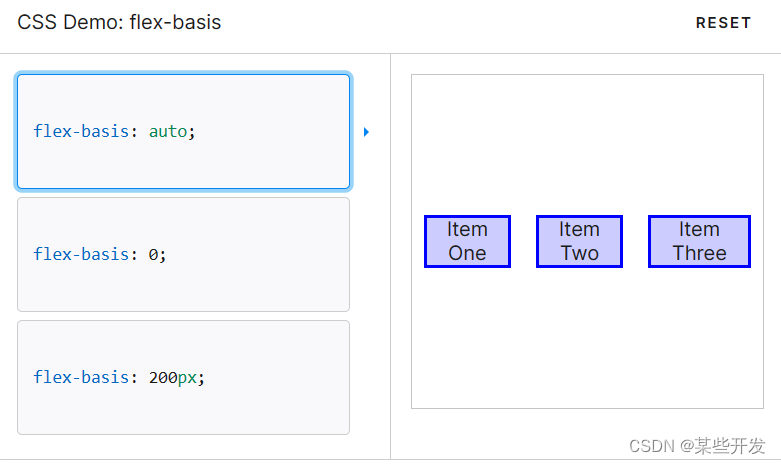Click the blue arrow beside the selected example

[x=366, y=132]
